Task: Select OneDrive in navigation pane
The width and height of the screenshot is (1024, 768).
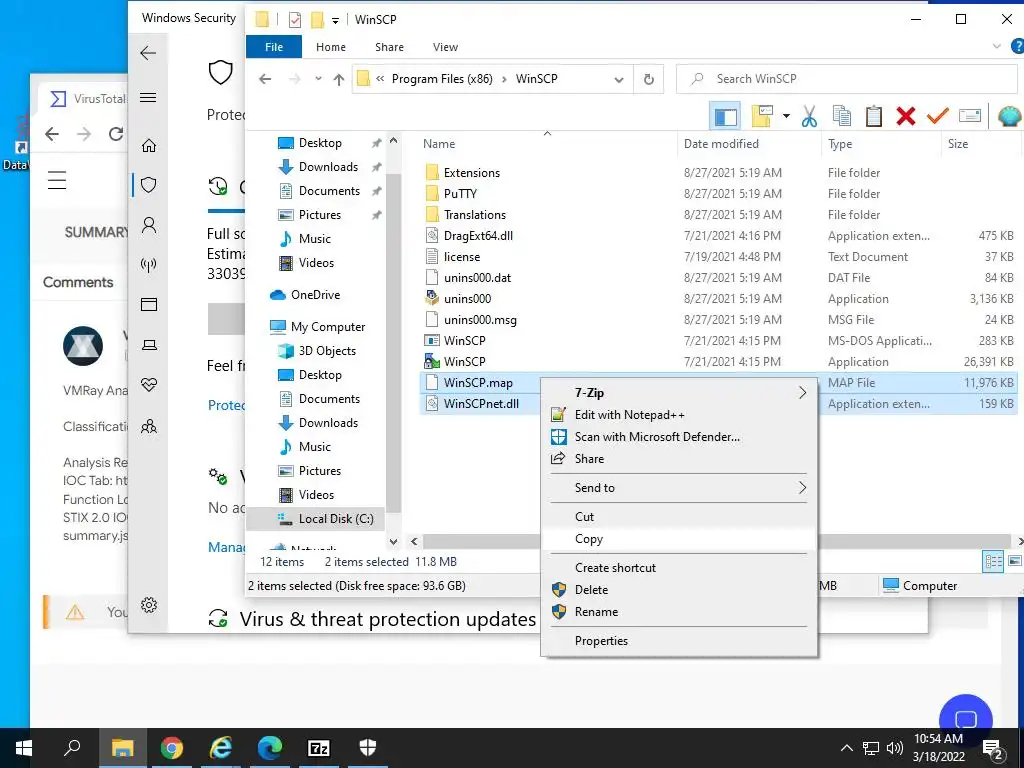Action: 315,295
